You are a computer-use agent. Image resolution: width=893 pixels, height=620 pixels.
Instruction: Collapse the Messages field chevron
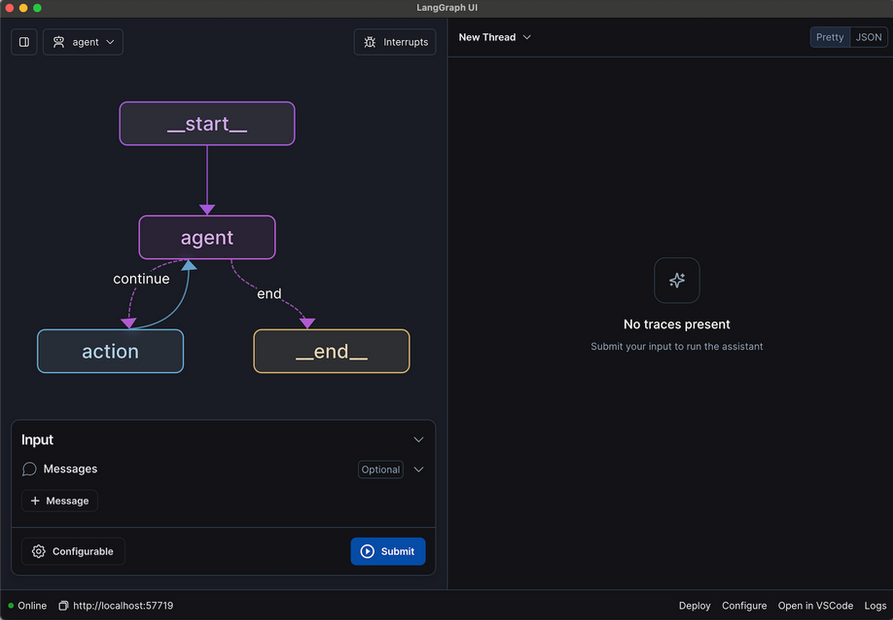coord(419,470)
